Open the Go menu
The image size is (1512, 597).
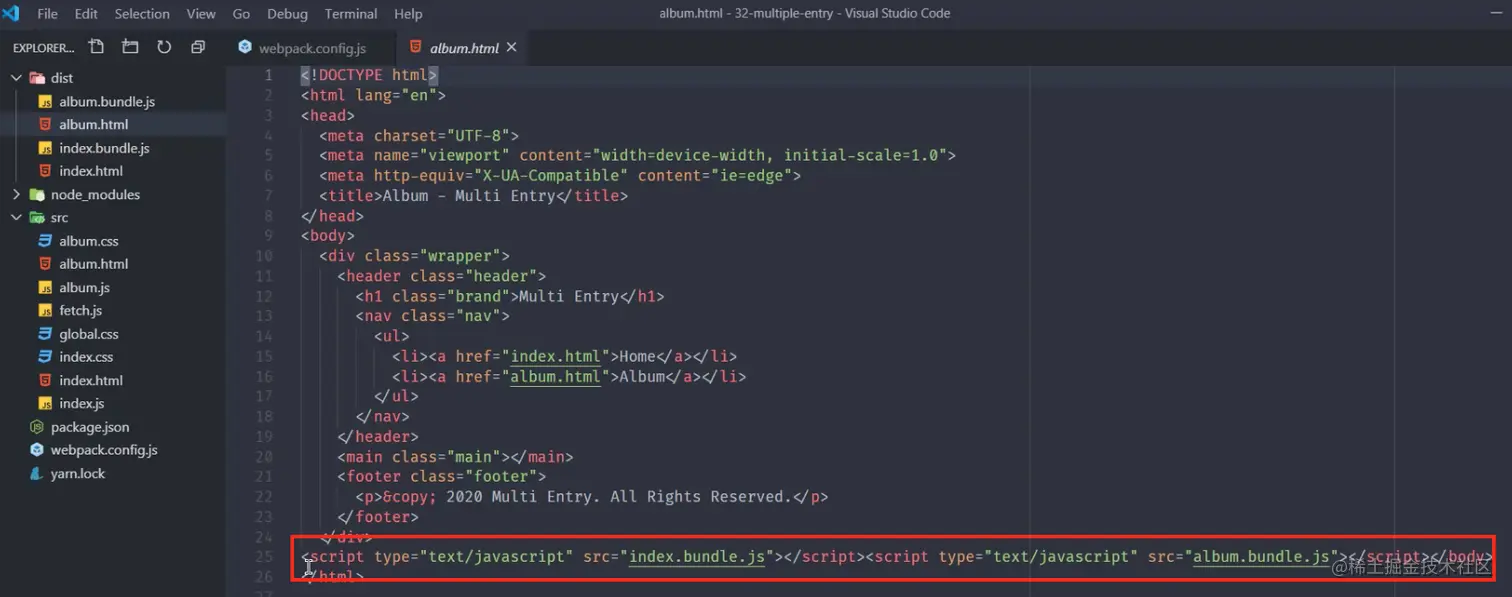(241, 14)
